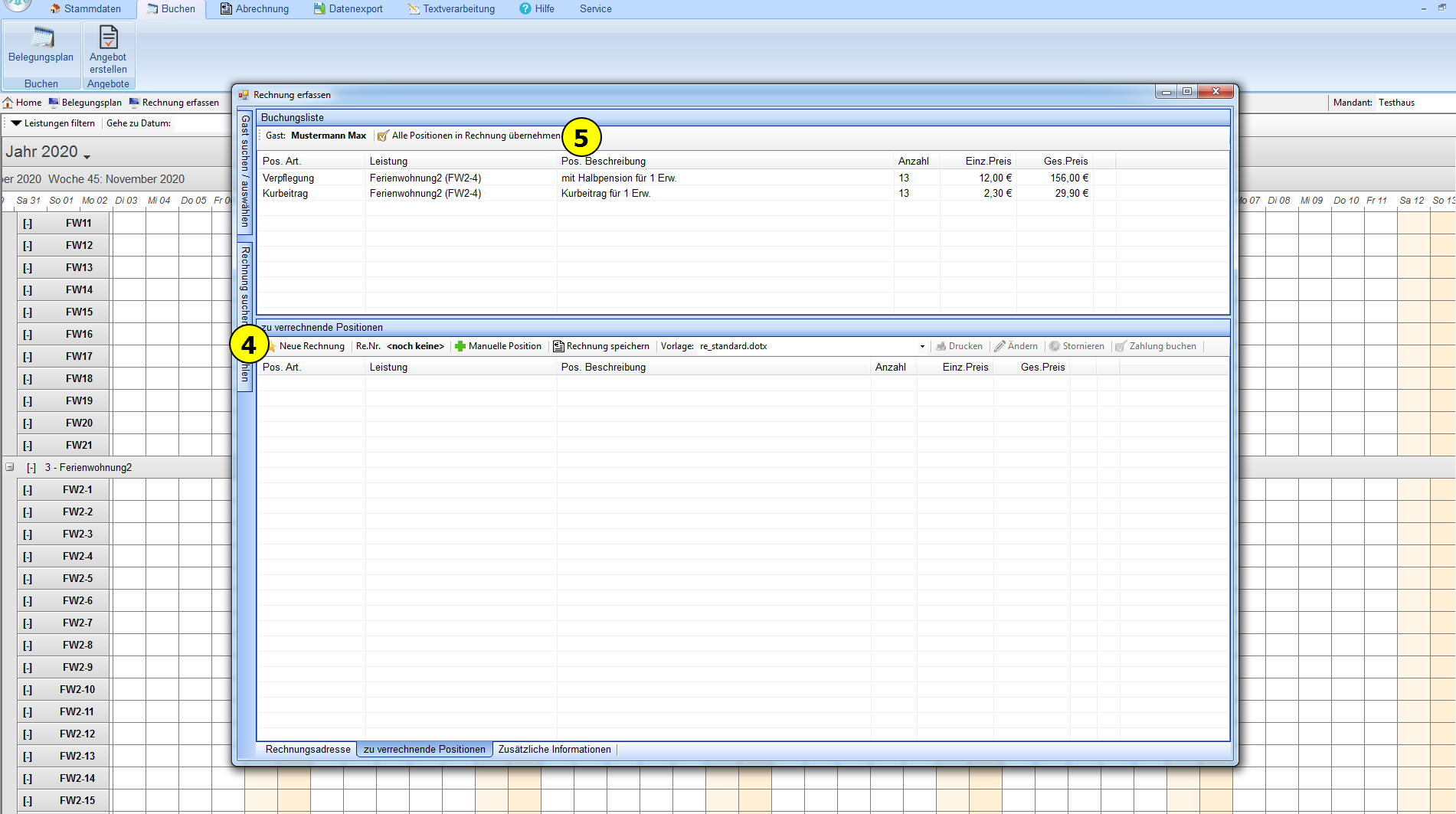Toggle the collapse bracket beside FW2-4
This screenshot has width=1456, height=814.
coord(28,557)
